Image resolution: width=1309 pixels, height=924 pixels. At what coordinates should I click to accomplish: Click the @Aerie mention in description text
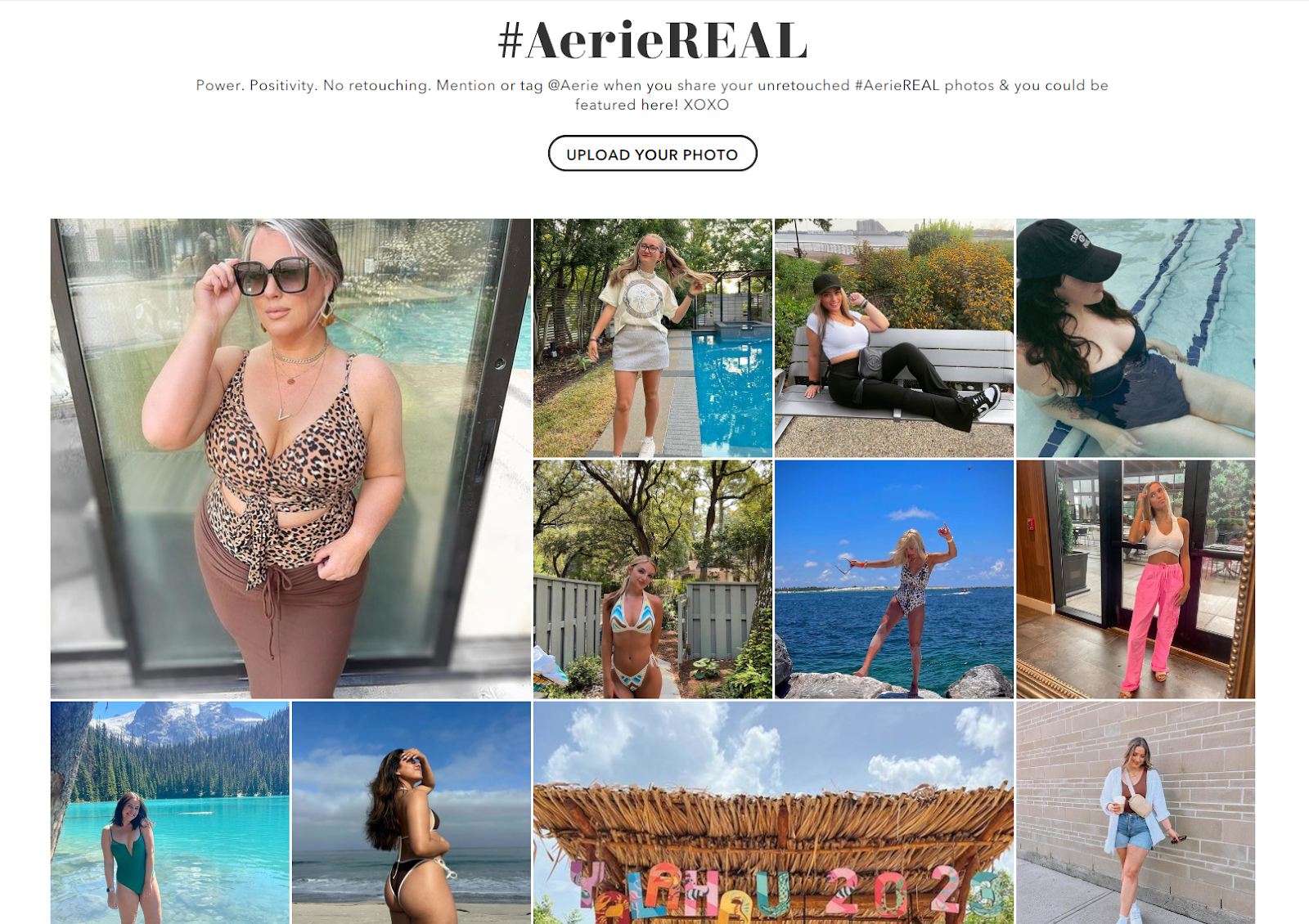pos(573,85)
